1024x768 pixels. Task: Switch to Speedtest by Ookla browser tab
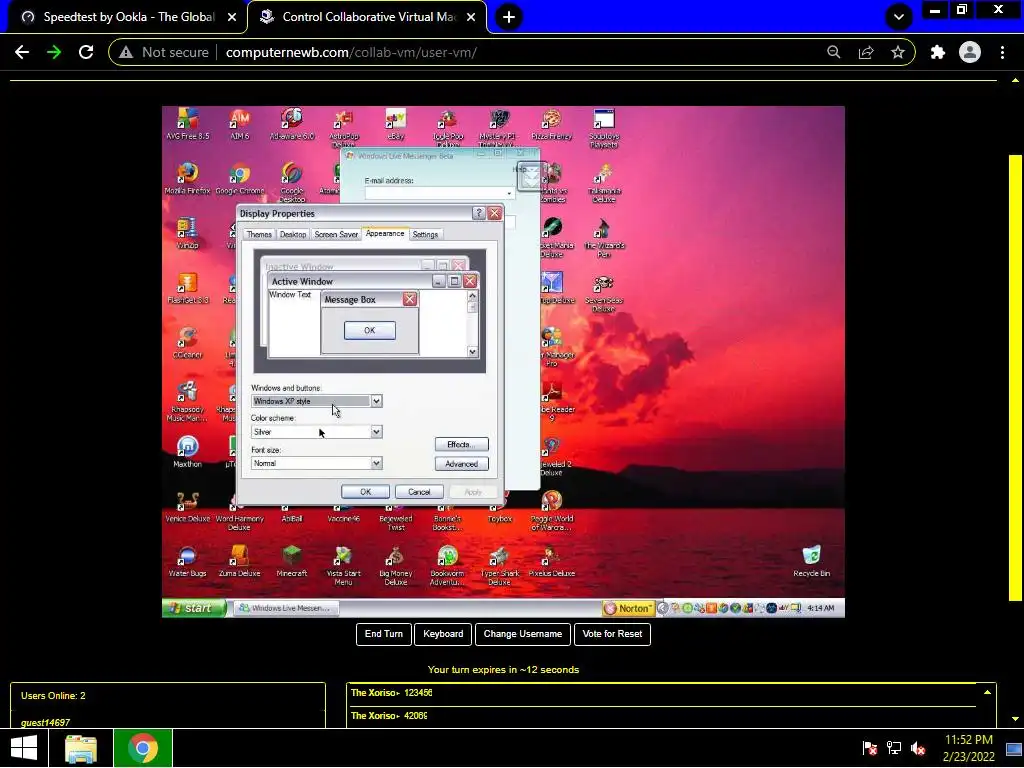[127, 17]
